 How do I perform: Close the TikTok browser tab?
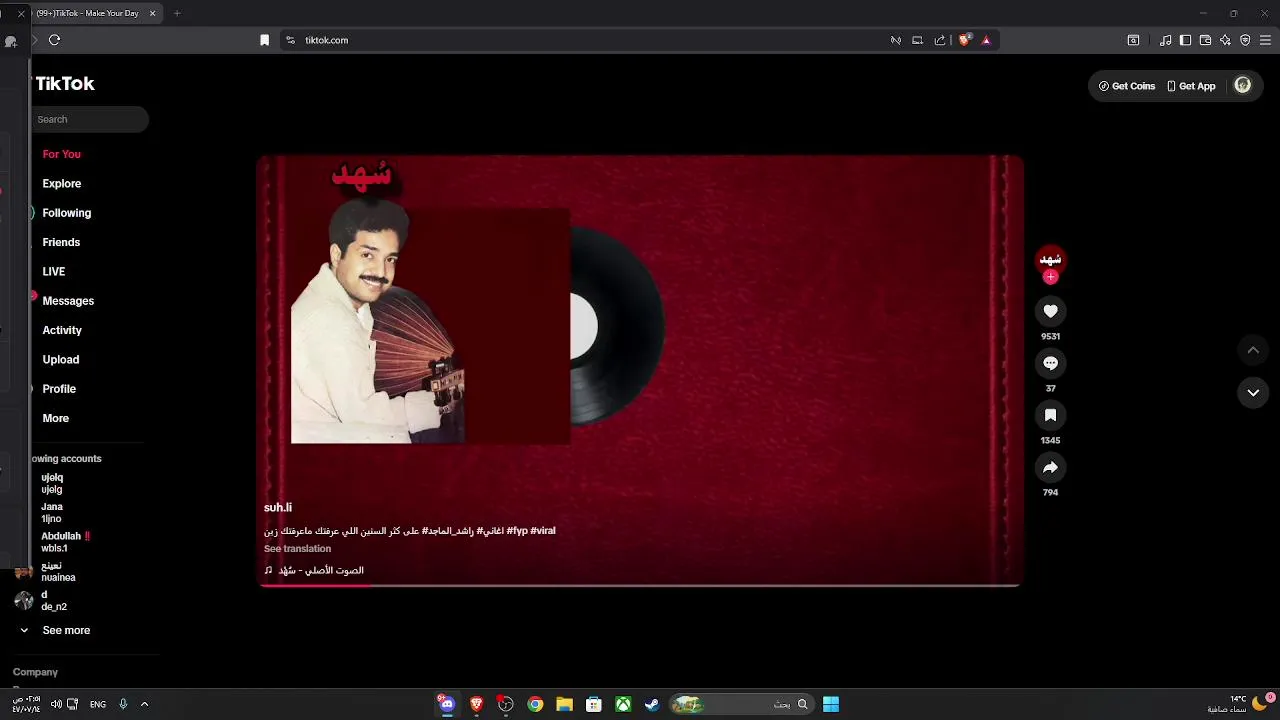152,13
